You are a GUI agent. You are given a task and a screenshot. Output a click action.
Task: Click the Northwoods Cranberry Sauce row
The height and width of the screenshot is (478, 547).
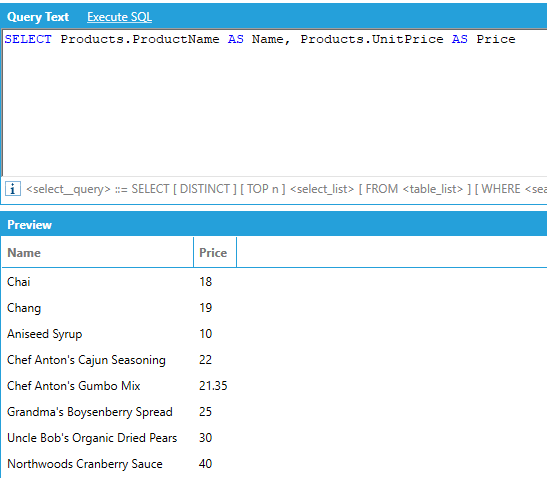pos(274,464)
